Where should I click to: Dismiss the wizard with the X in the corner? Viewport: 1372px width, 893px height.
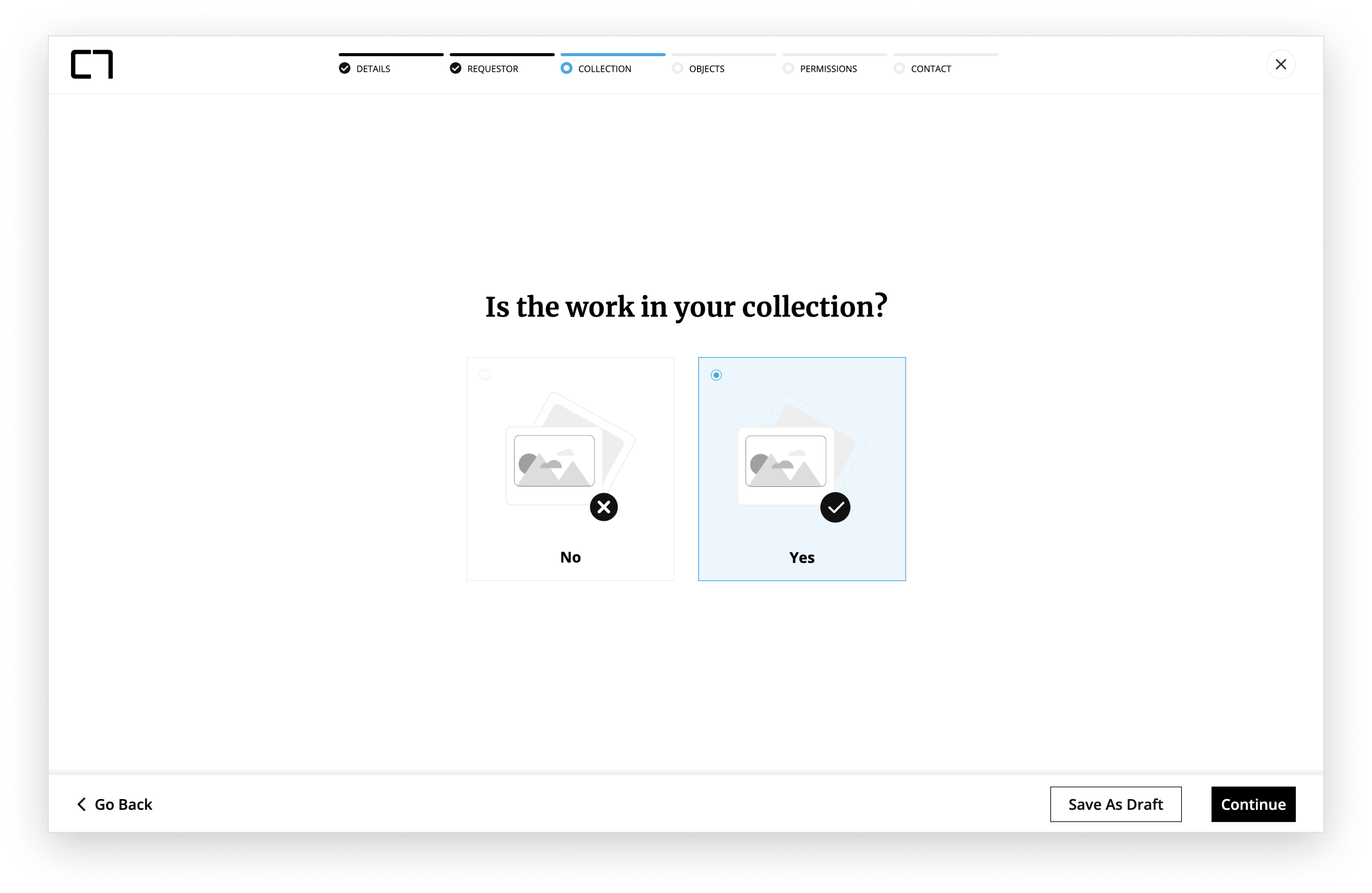click(x=1281, y=64)
